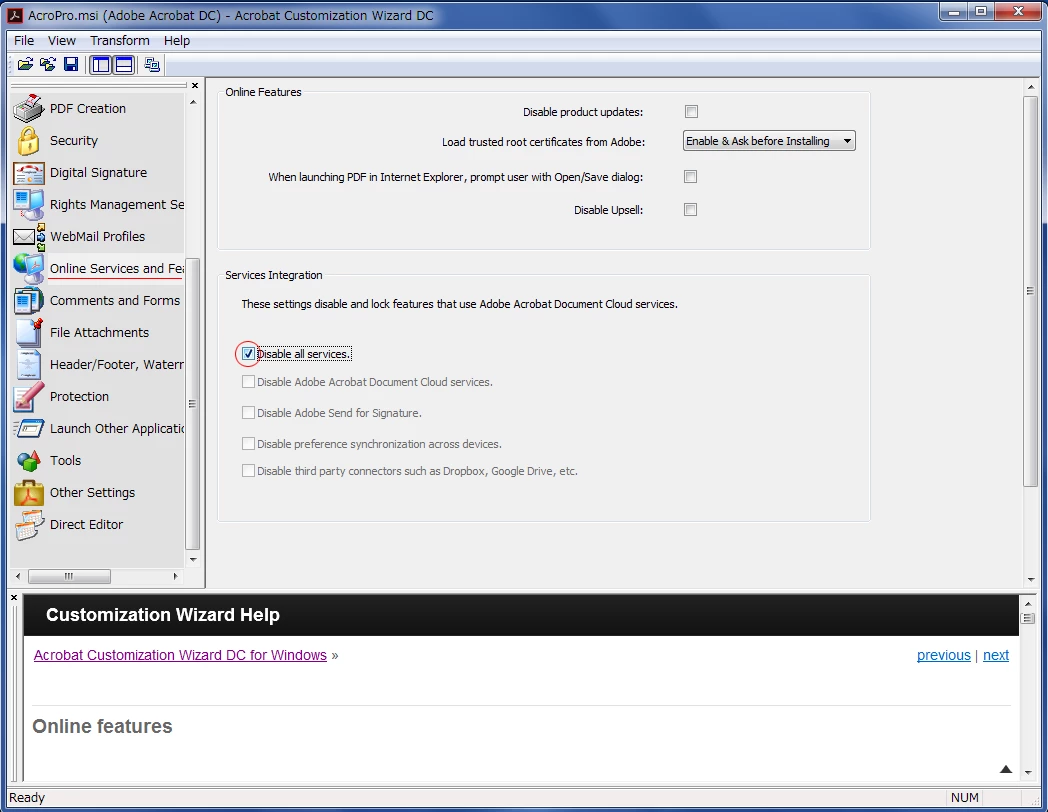Toggle the navigation pane toolbar icon
Screen dimensions: 1048x812
pos(101,65)
